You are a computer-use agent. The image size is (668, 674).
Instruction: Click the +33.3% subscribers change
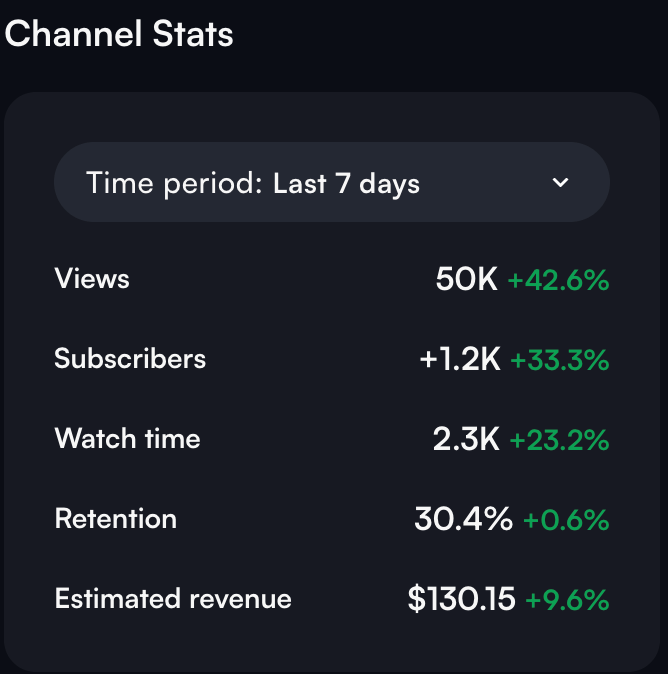tap(559, 360)
